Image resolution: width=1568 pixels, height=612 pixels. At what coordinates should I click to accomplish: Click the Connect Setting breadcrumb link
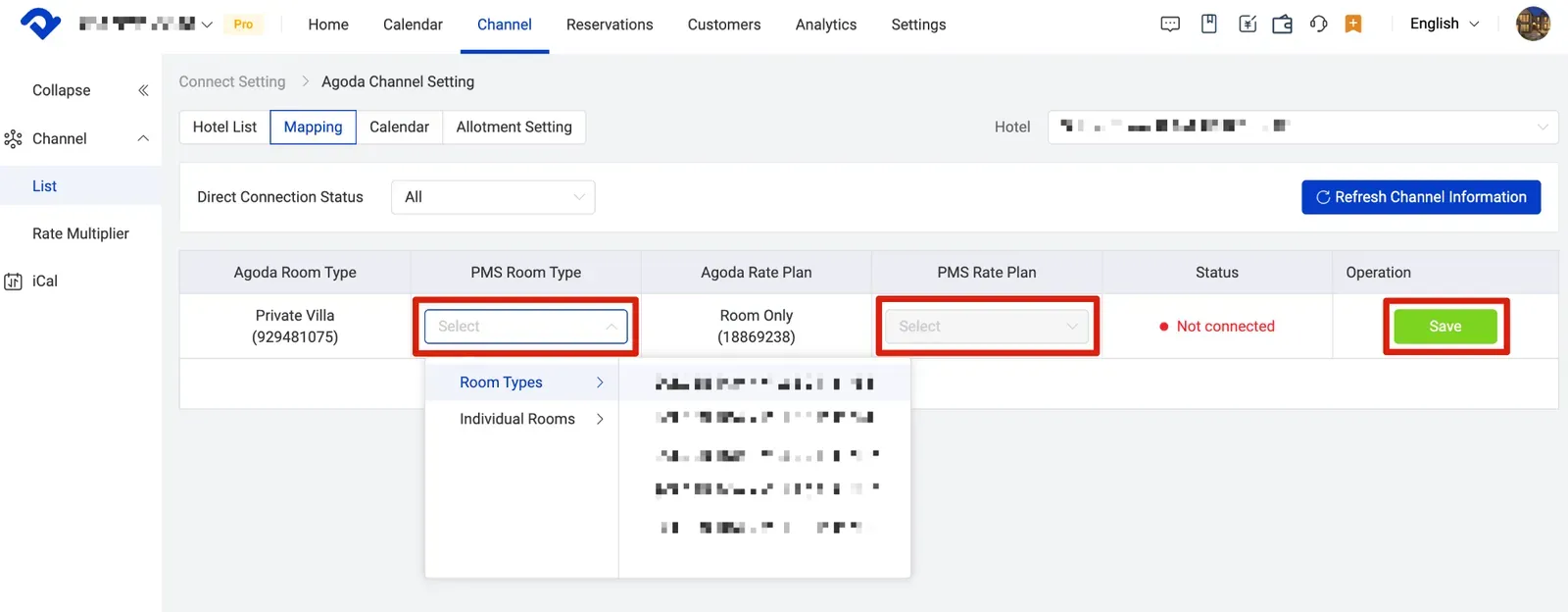pyautogui.click(x=232, y=81)
